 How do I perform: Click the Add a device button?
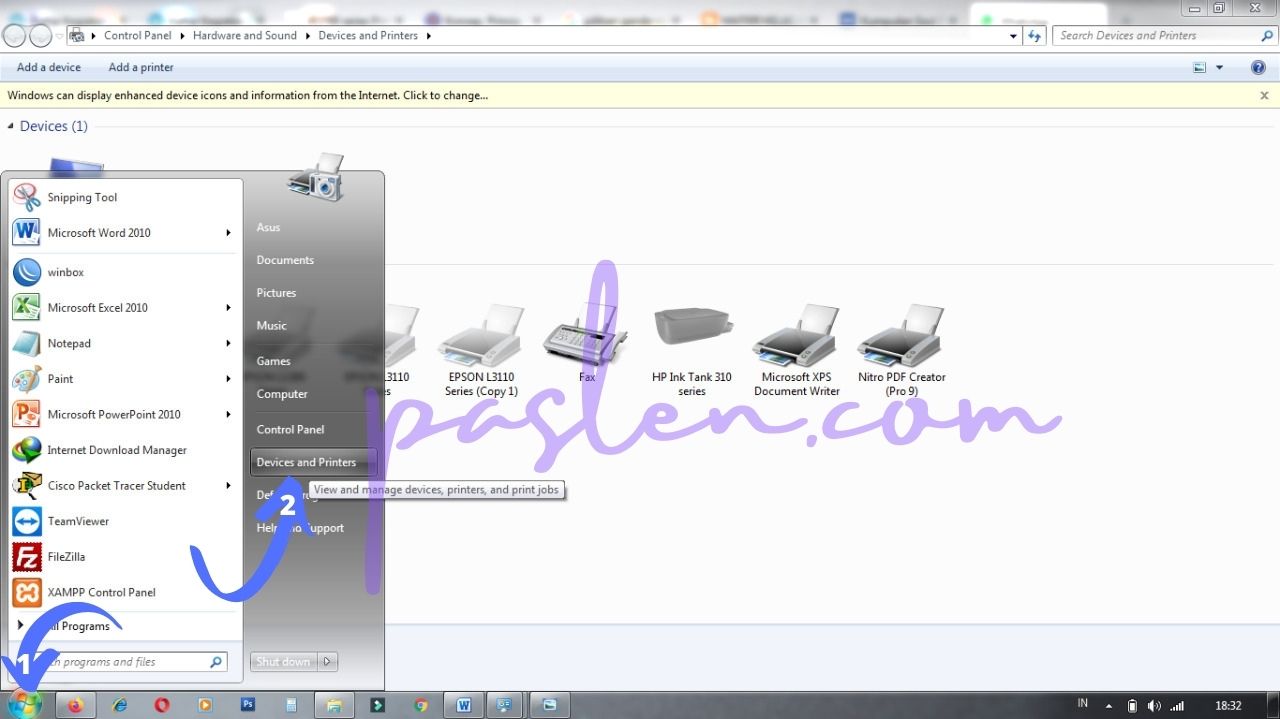point(49,68)
